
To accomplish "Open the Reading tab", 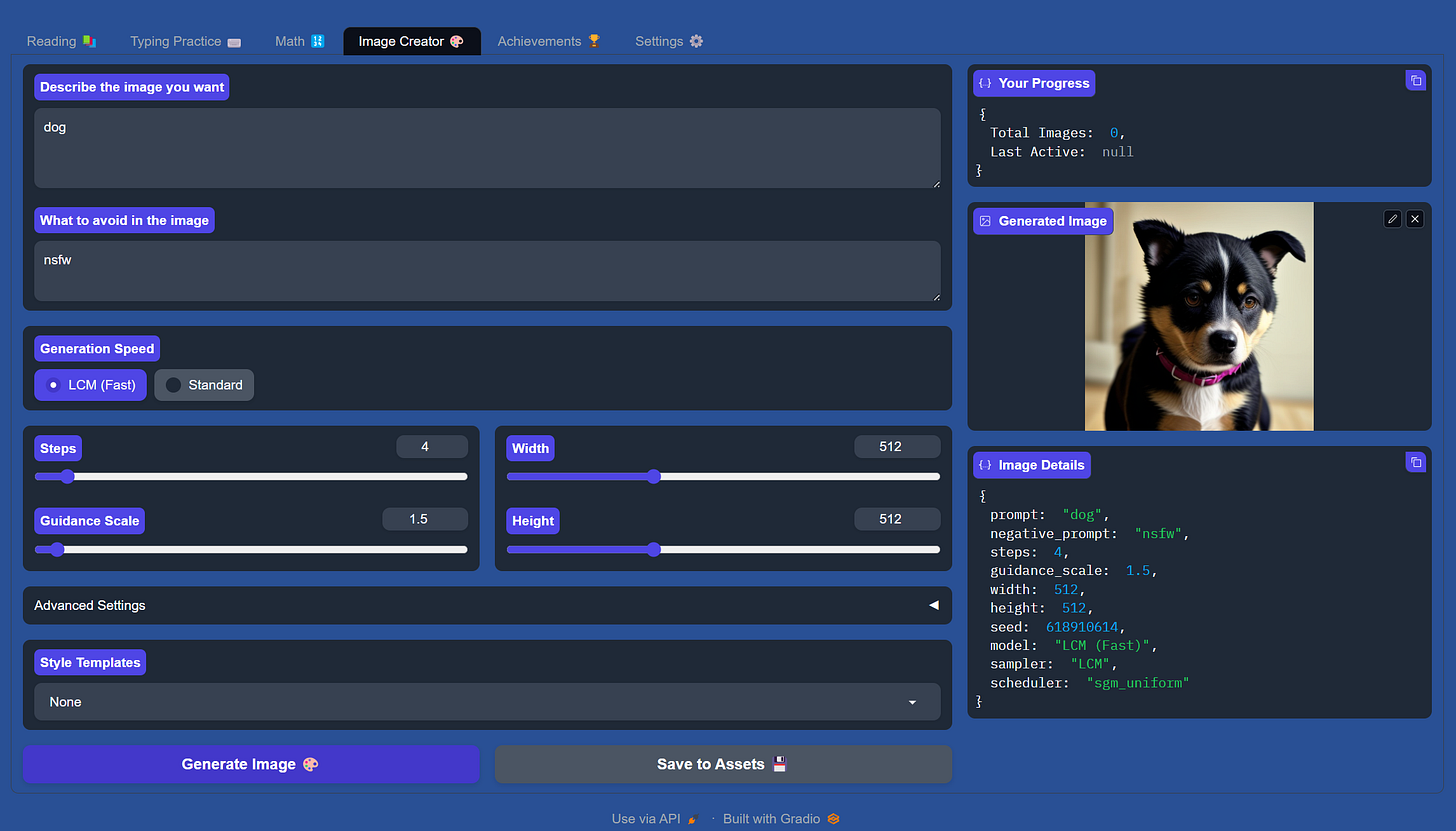I will (61, 41).
